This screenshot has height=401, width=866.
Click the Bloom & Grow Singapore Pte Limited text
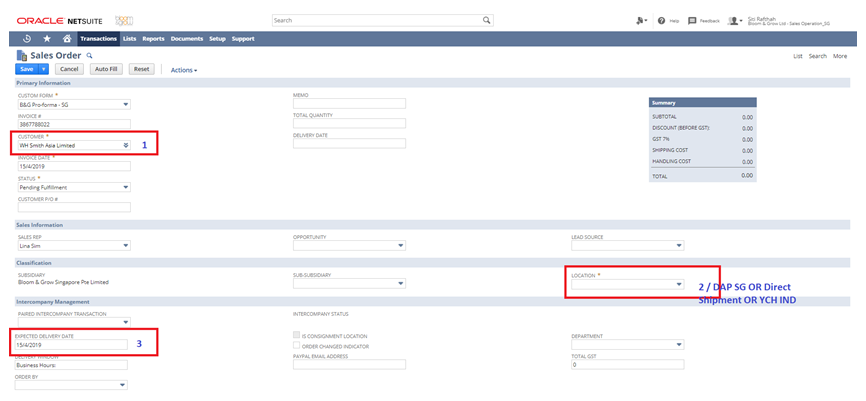click(x=64, y=282)
